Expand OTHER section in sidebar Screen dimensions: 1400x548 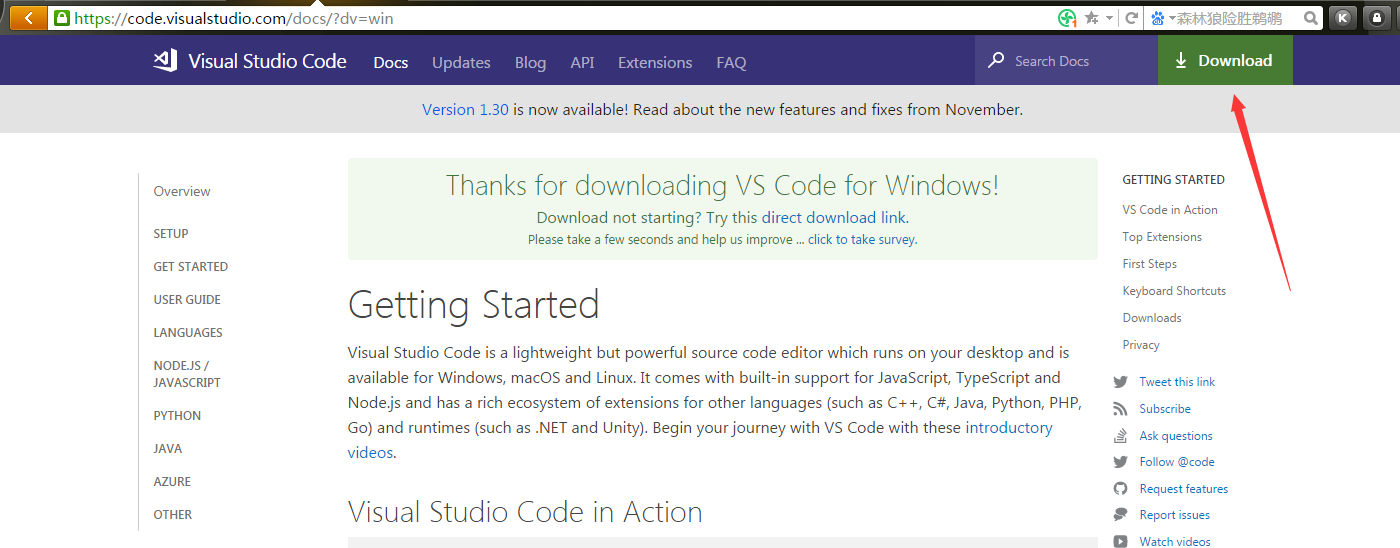click(173, 515)
